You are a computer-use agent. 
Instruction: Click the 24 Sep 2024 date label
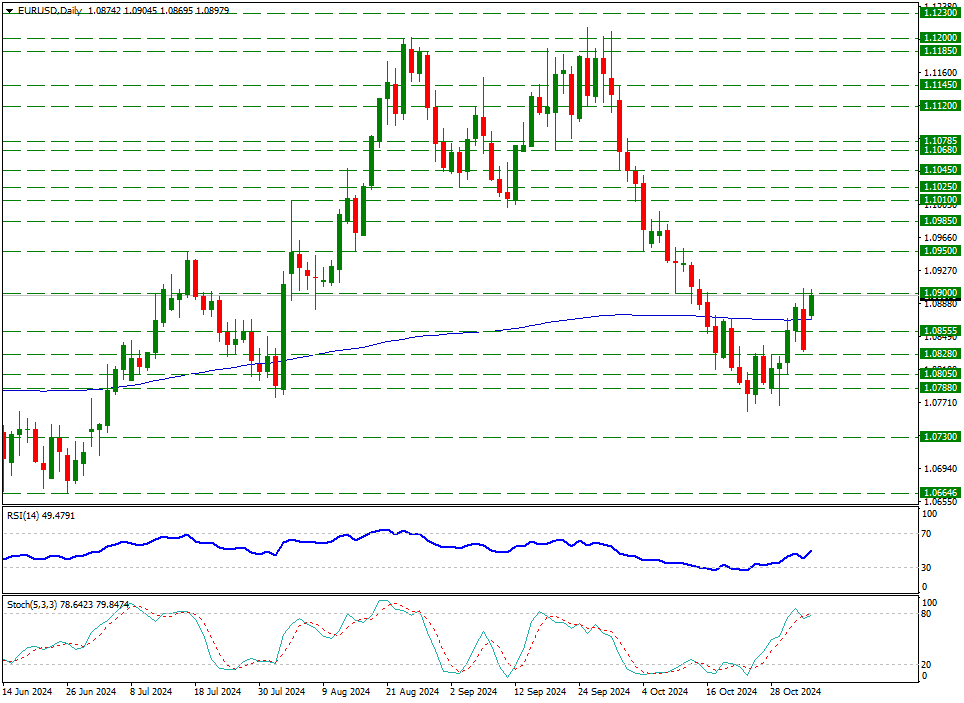pyautogui.click(x=604, y=692)
